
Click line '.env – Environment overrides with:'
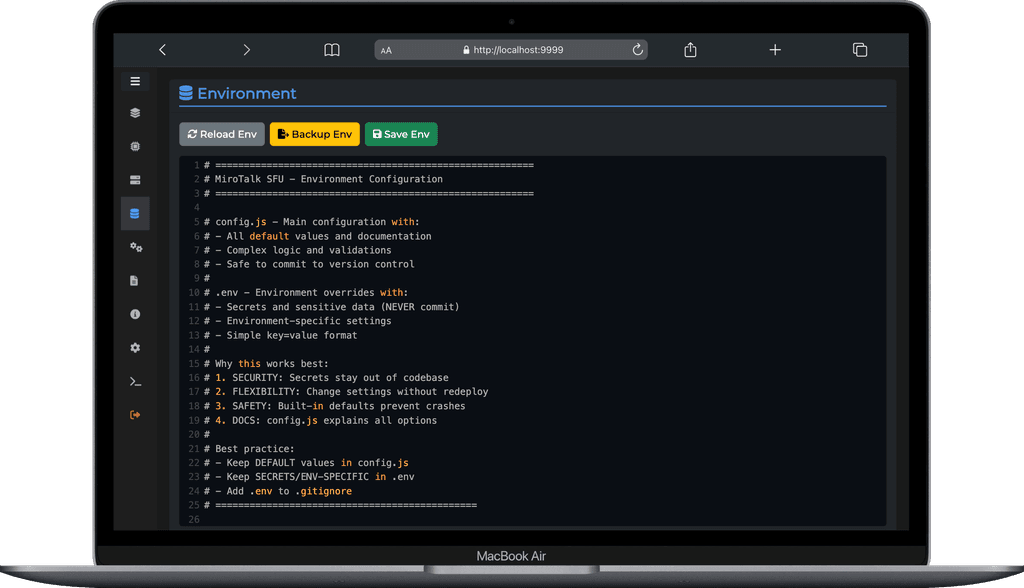click(x=312, y=293)
